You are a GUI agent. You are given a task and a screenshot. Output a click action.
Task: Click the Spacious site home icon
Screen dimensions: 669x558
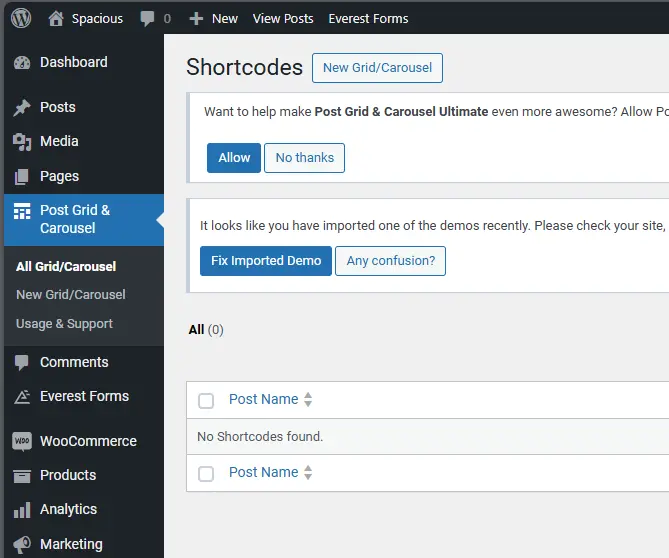(56, 18)
